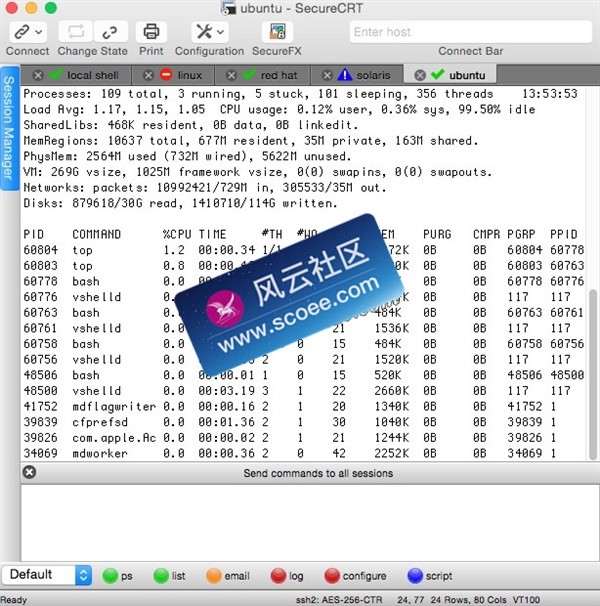Click the yellow minimize window button
The width and height of the screenshot is (600, 606).
[31, 8]
